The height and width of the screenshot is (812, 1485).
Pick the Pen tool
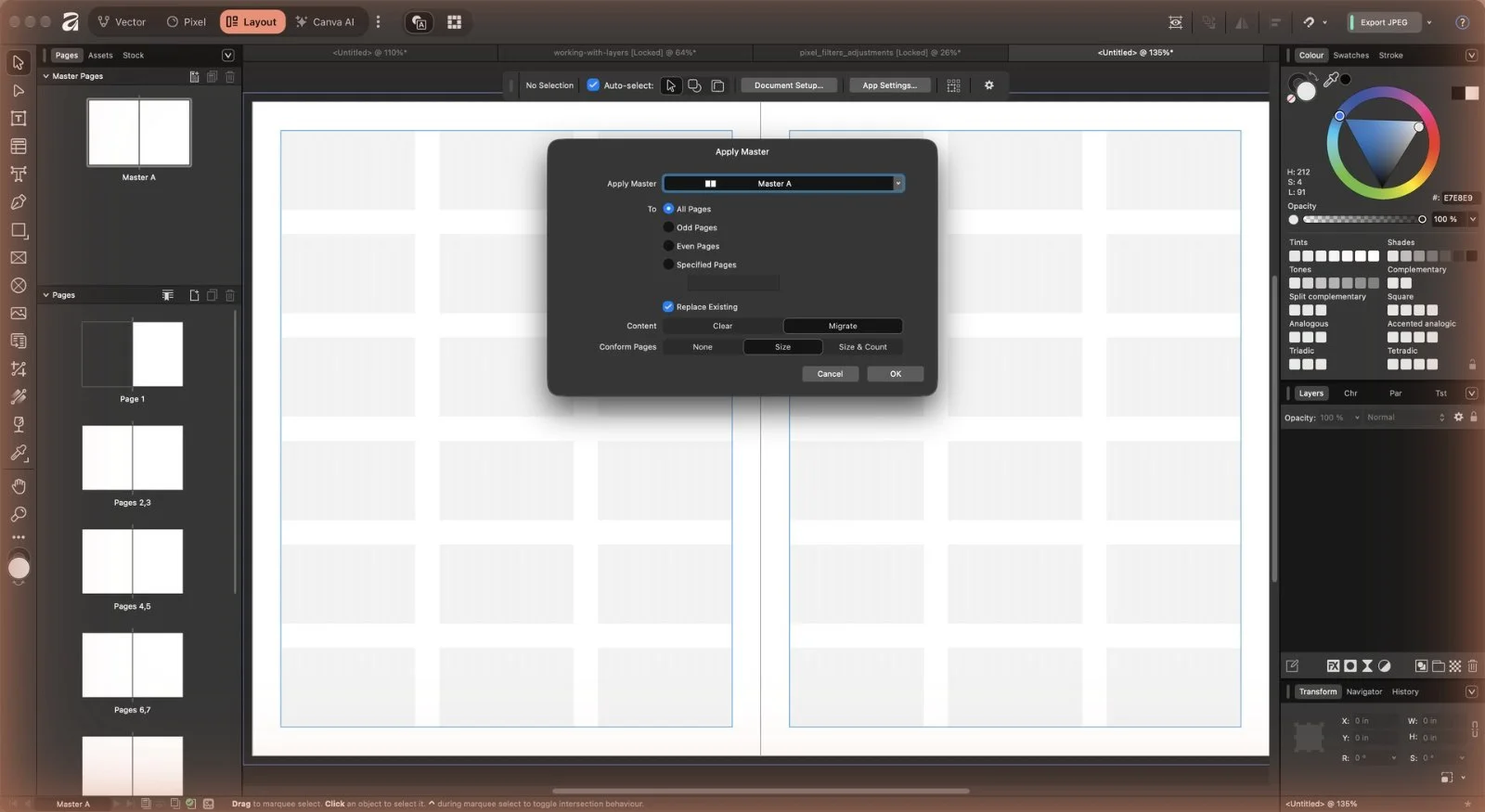[18, 202]
